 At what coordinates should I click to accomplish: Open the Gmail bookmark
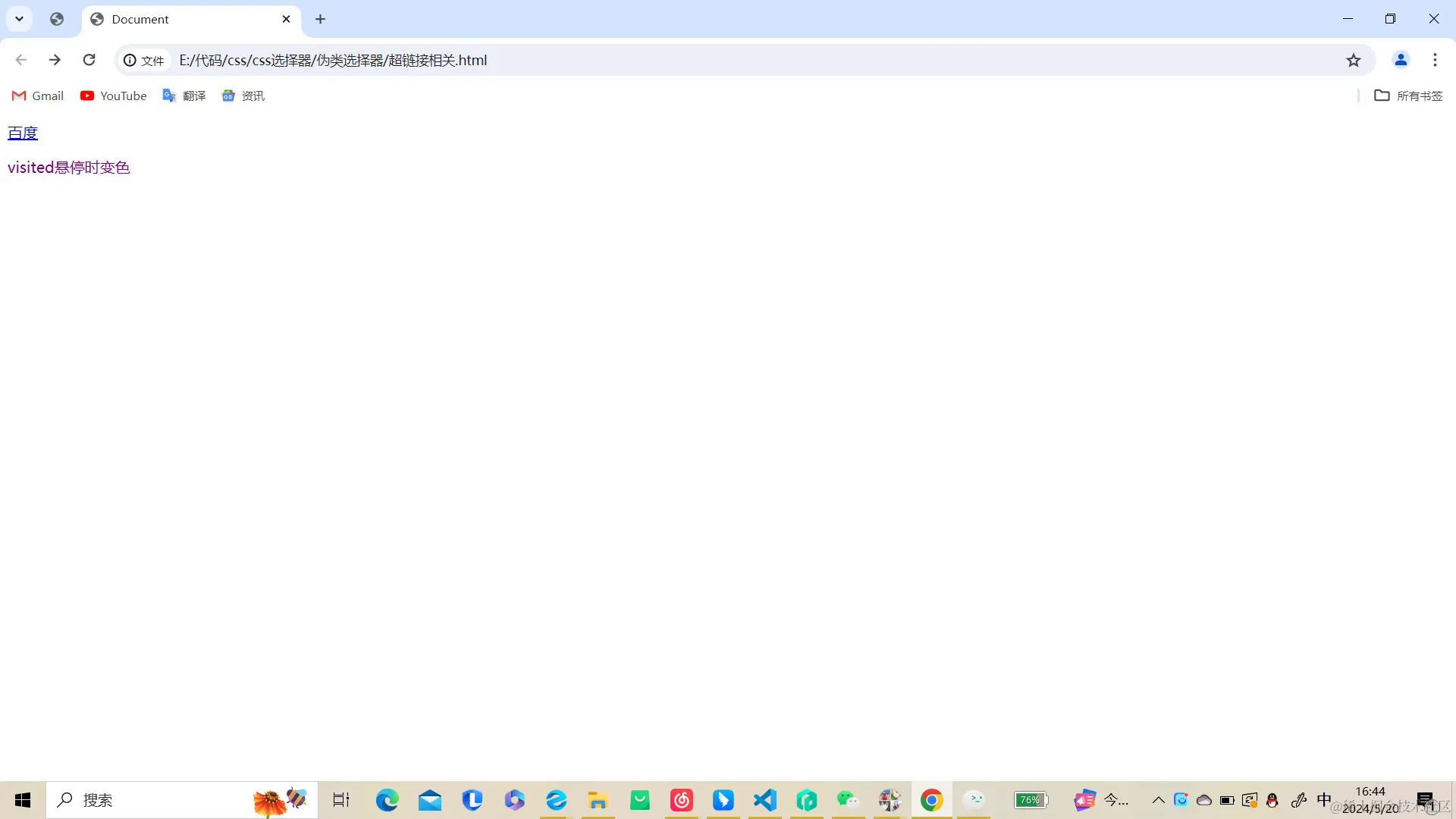point(38,96)
